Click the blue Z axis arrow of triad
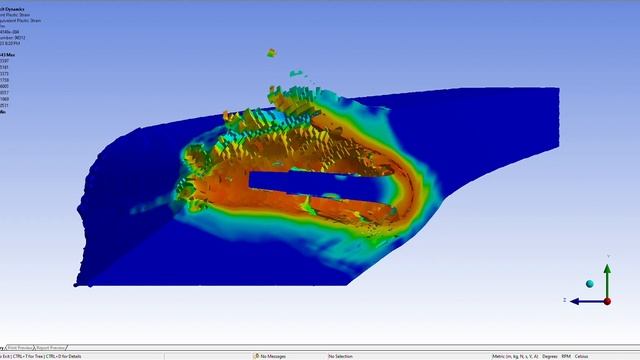640x360 pixels. pos(586,302)
